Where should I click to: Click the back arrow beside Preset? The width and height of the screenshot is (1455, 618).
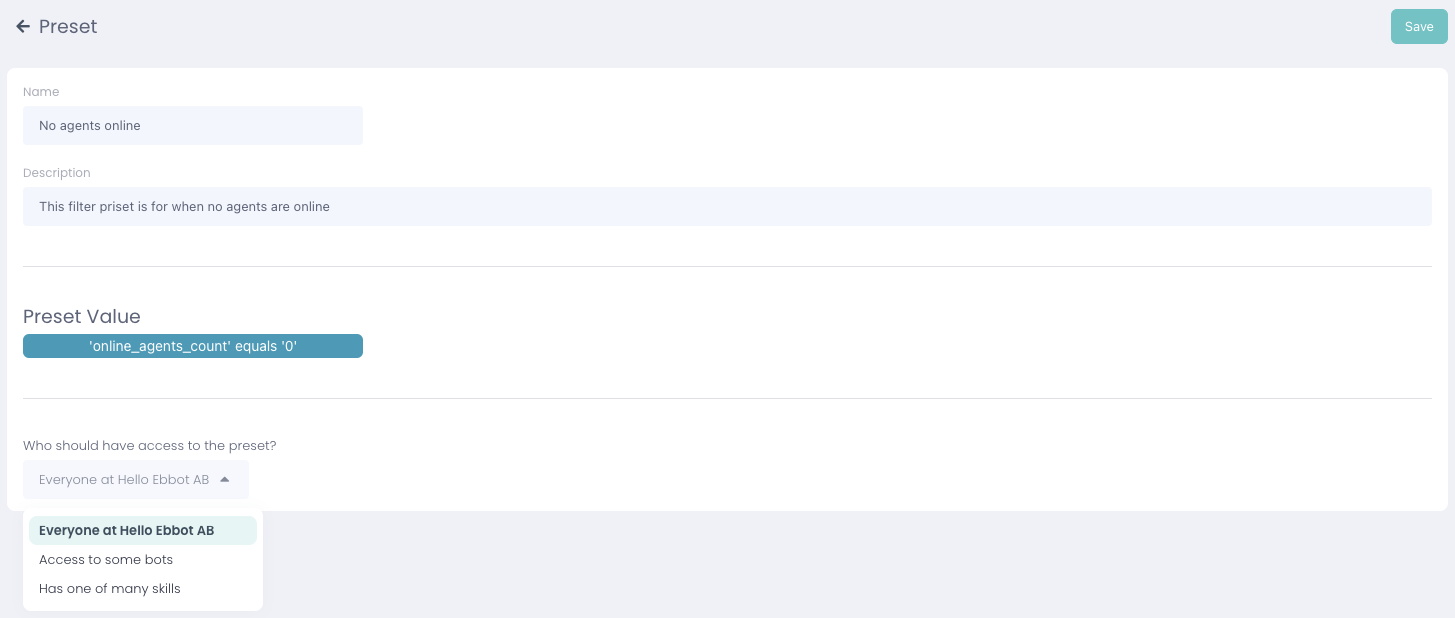[23, 27]
